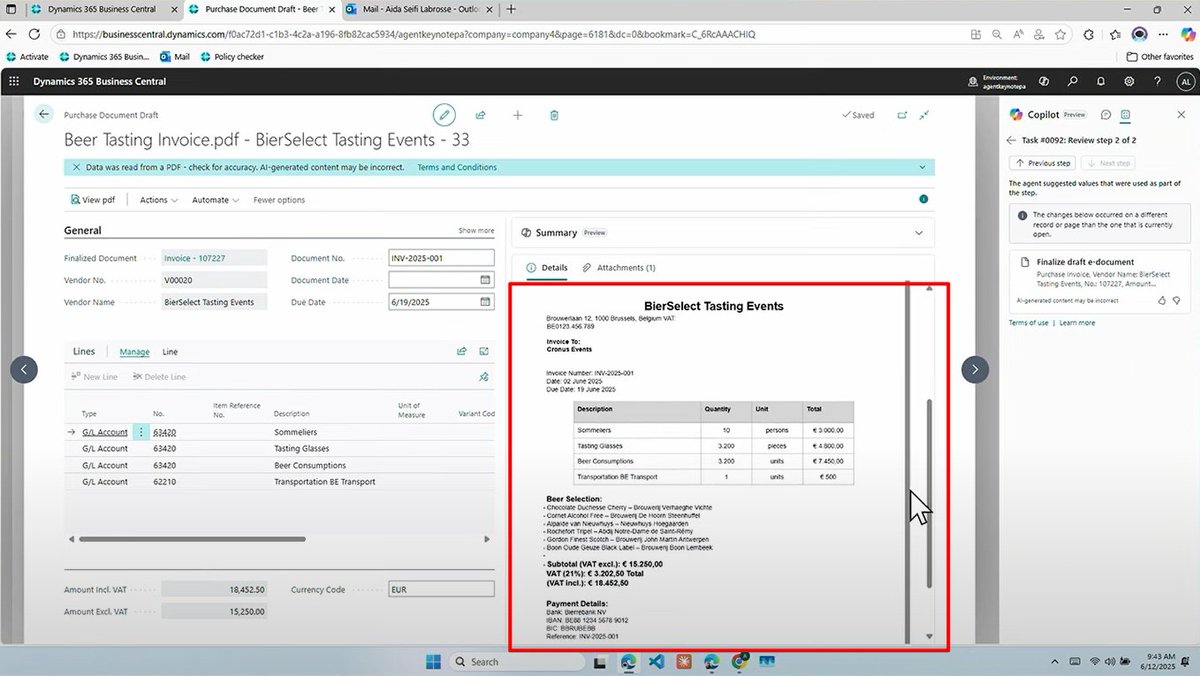Click thumbs up on Finalize draft card
Image resolution: width=1200 pixels, height=676 pixels.
tap(1161, 300)
